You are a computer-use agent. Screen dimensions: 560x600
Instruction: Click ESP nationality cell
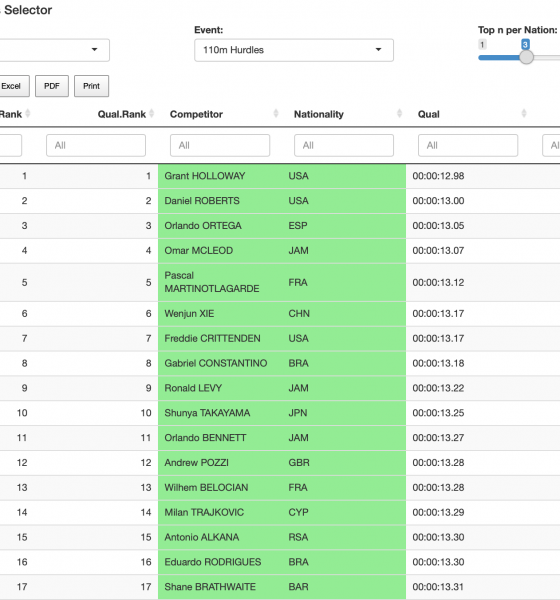298,226
